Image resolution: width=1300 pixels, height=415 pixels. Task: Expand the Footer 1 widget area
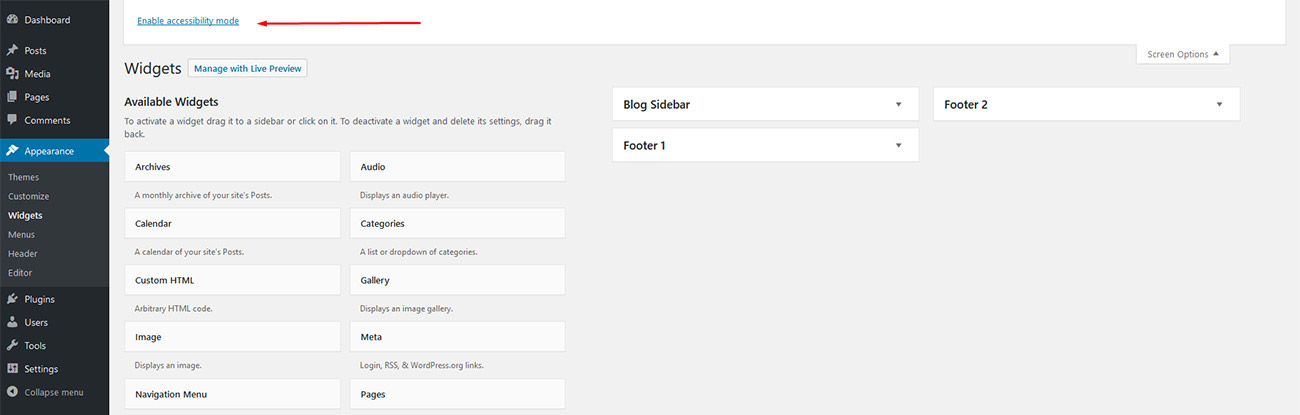tap(898, 145)
